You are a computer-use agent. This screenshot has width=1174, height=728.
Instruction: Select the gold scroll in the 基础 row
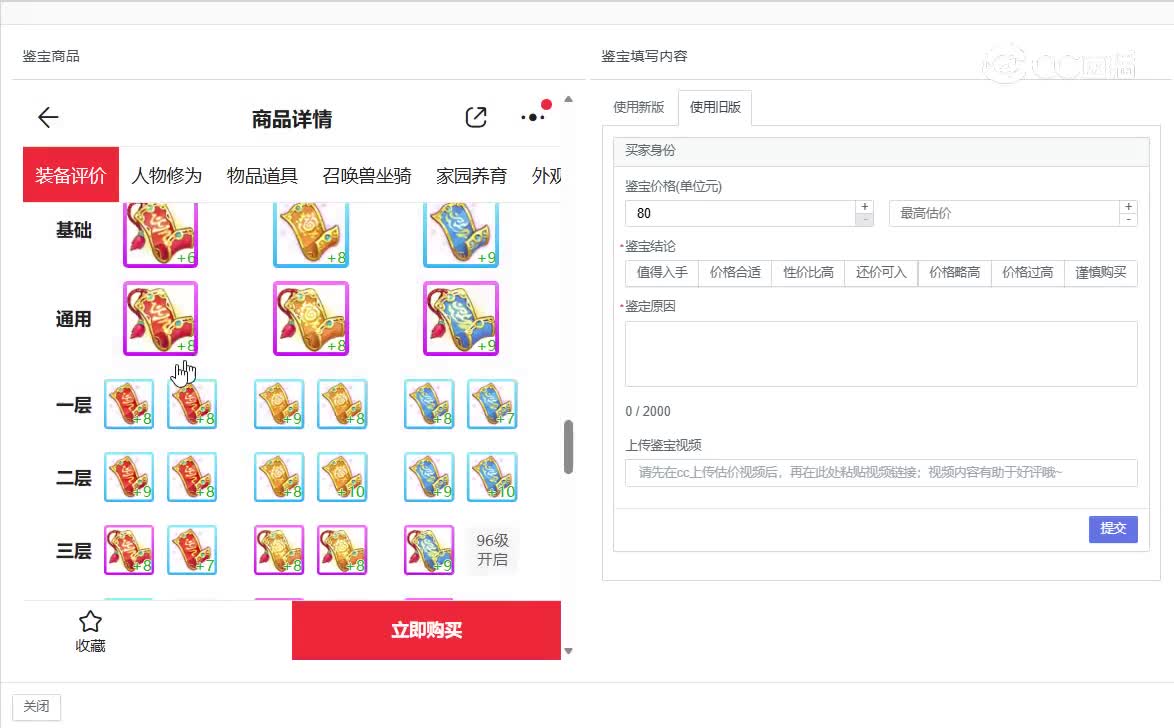point(311,234)
